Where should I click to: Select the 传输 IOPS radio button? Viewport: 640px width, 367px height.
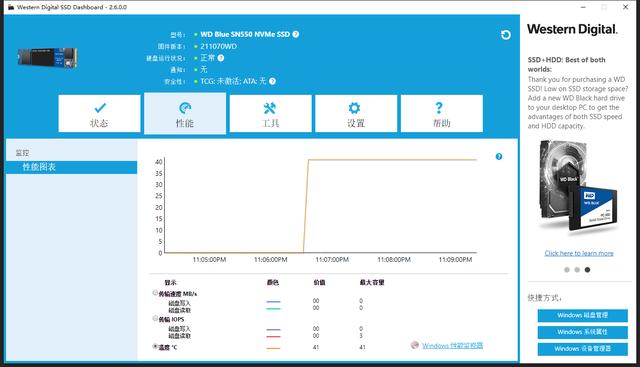[155, 318]
